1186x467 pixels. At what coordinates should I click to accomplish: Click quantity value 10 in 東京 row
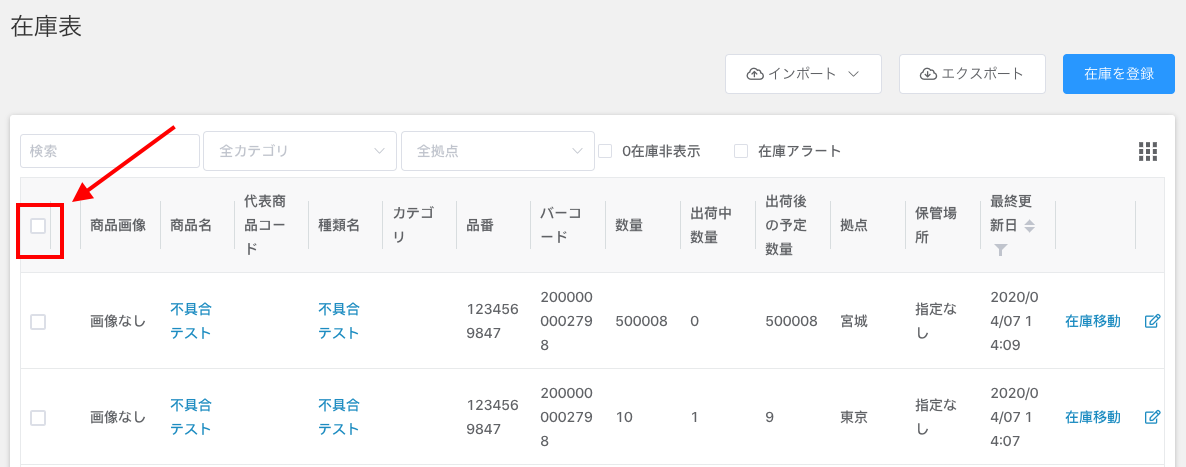tap(623, 416)
